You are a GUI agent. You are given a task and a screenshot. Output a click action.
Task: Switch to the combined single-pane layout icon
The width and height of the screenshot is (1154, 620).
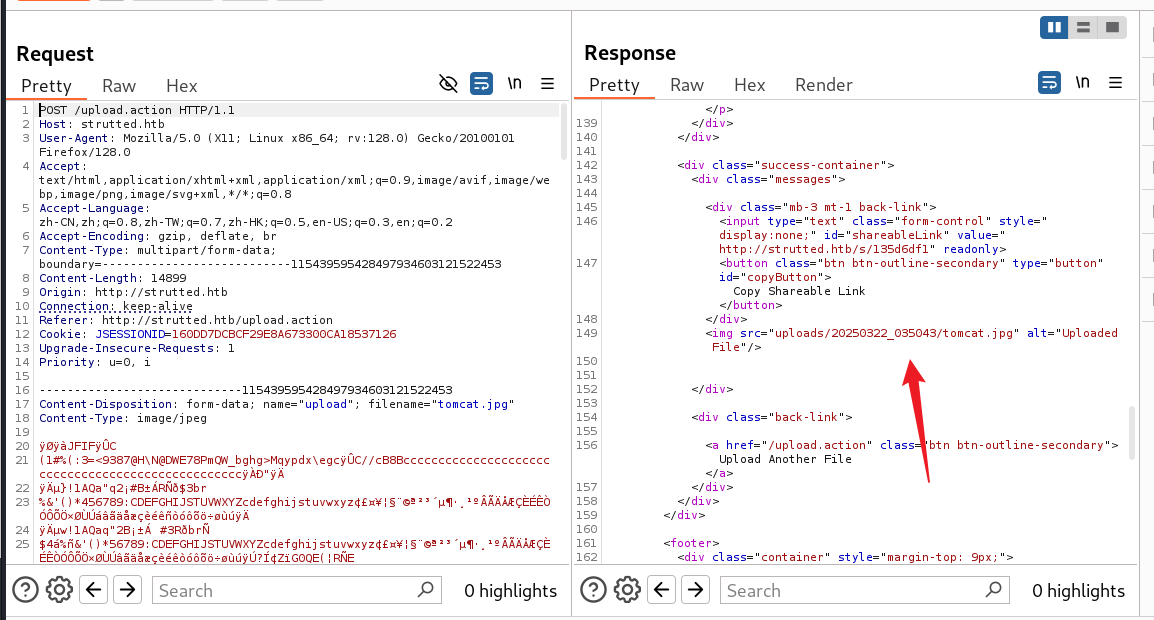[1110, 28]
